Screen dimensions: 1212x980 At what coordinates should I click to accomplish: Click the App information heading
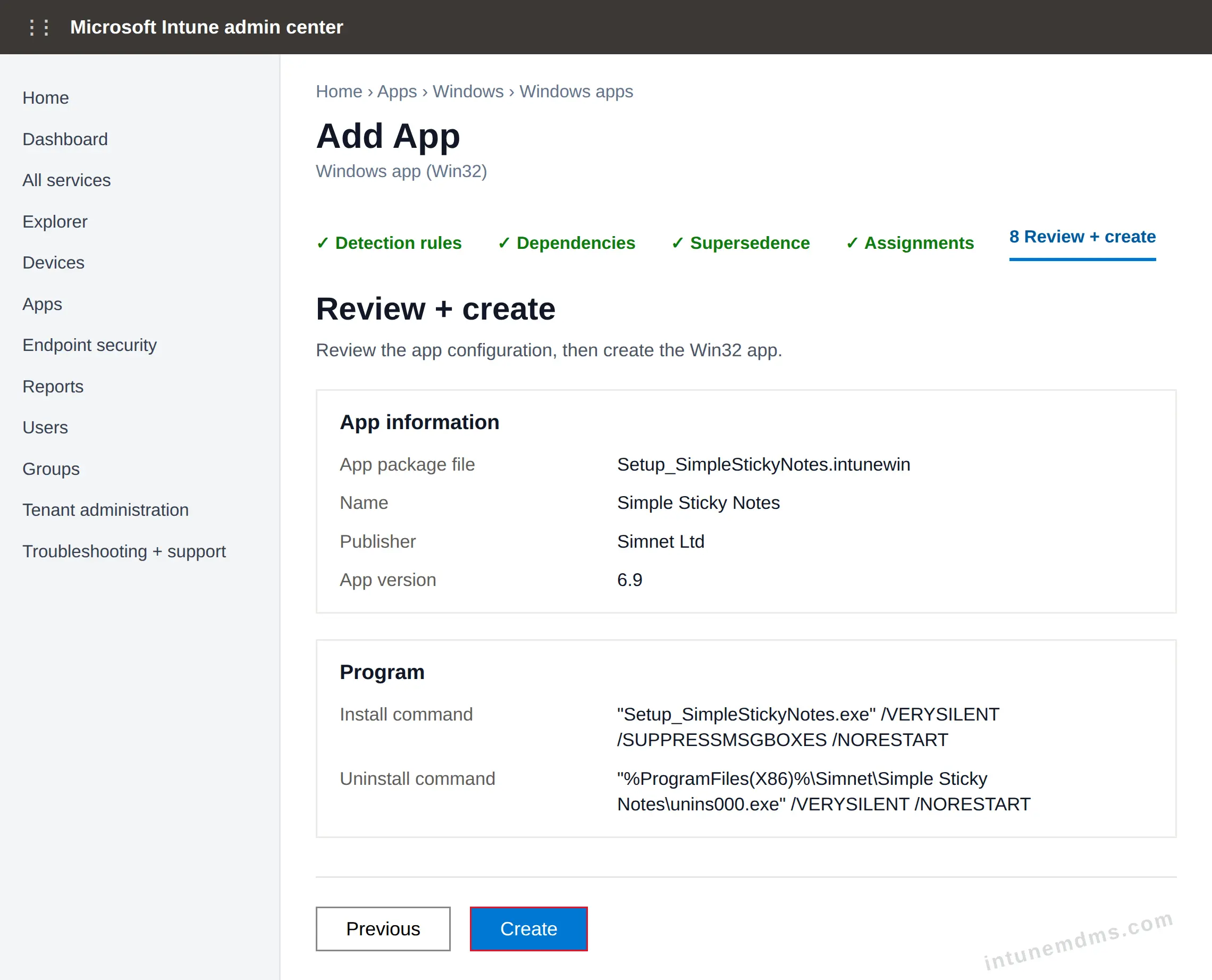419,422
